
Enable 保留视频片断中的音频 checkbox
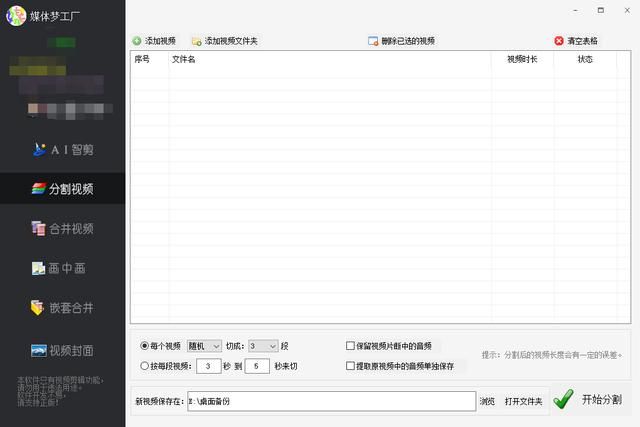tap(350, 346)
